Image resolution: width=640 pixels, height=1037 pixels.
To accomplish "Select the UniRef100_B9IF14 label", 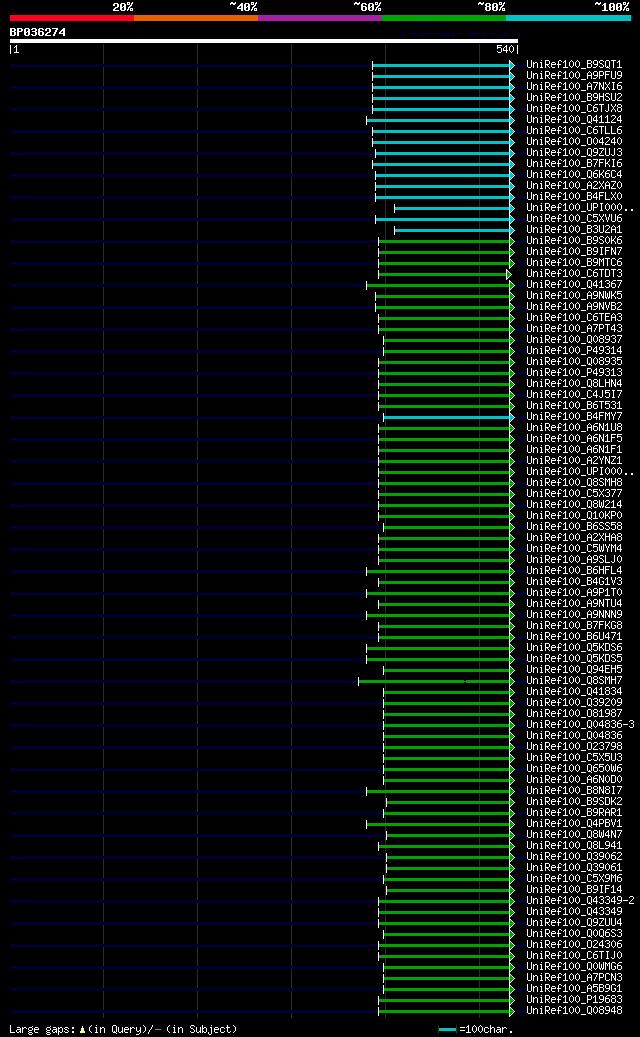I will 574,890.
